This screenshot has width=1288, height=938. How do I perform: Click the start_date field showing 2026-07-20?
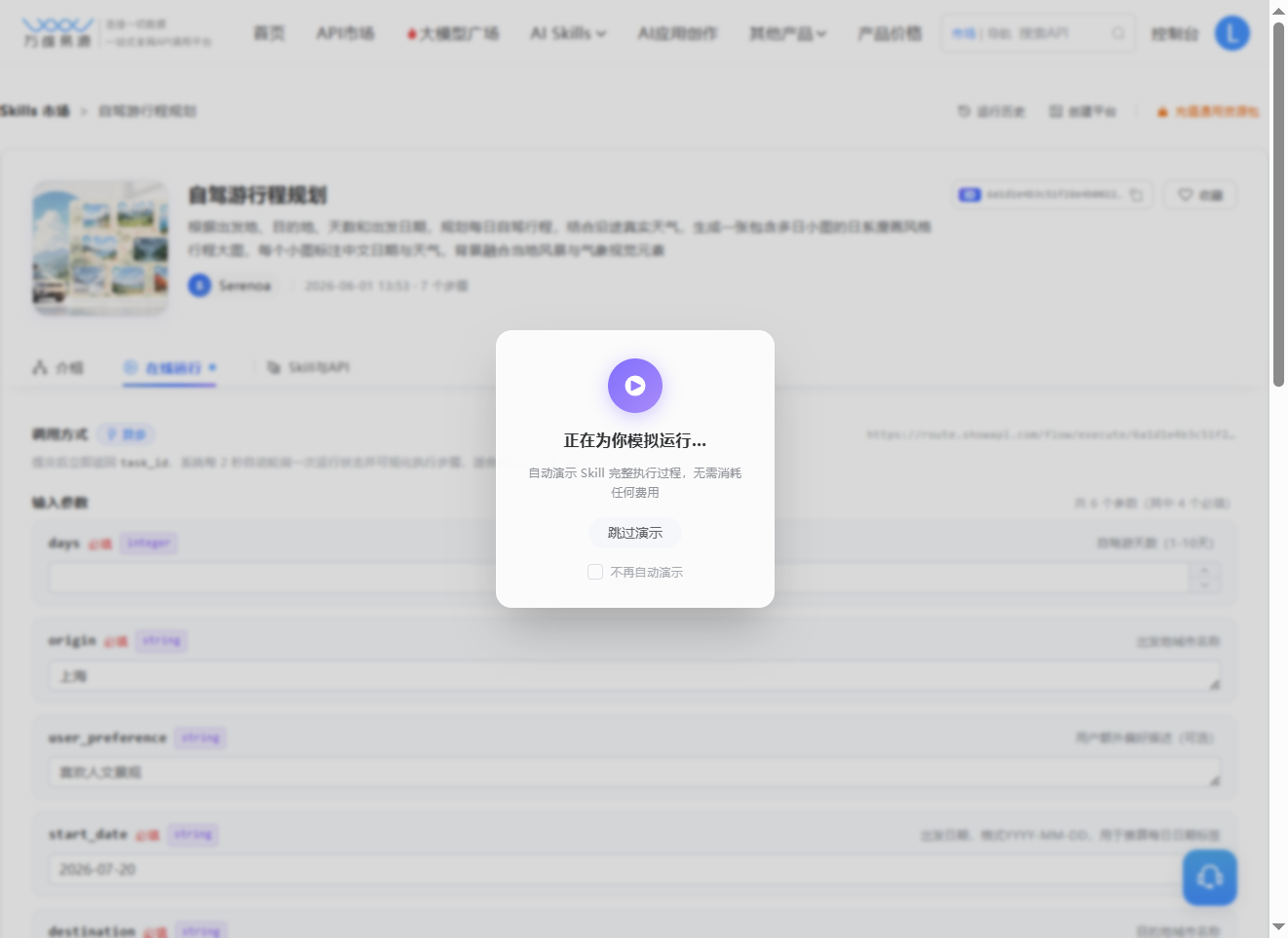click(634, 869)
